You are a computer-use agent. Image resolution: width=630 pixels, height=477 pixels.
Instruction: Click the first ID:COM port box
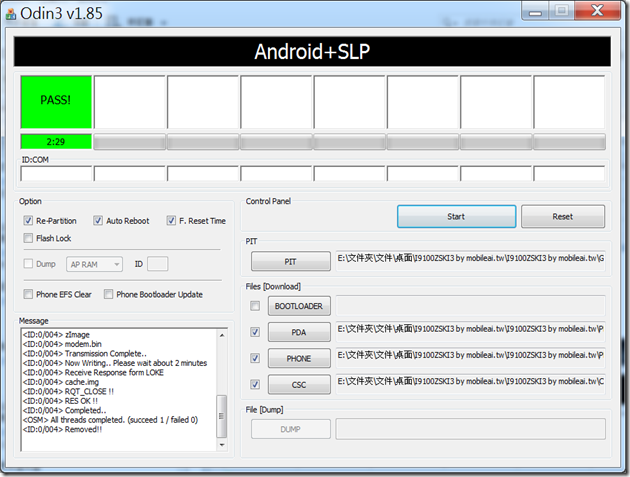(56, 174)
